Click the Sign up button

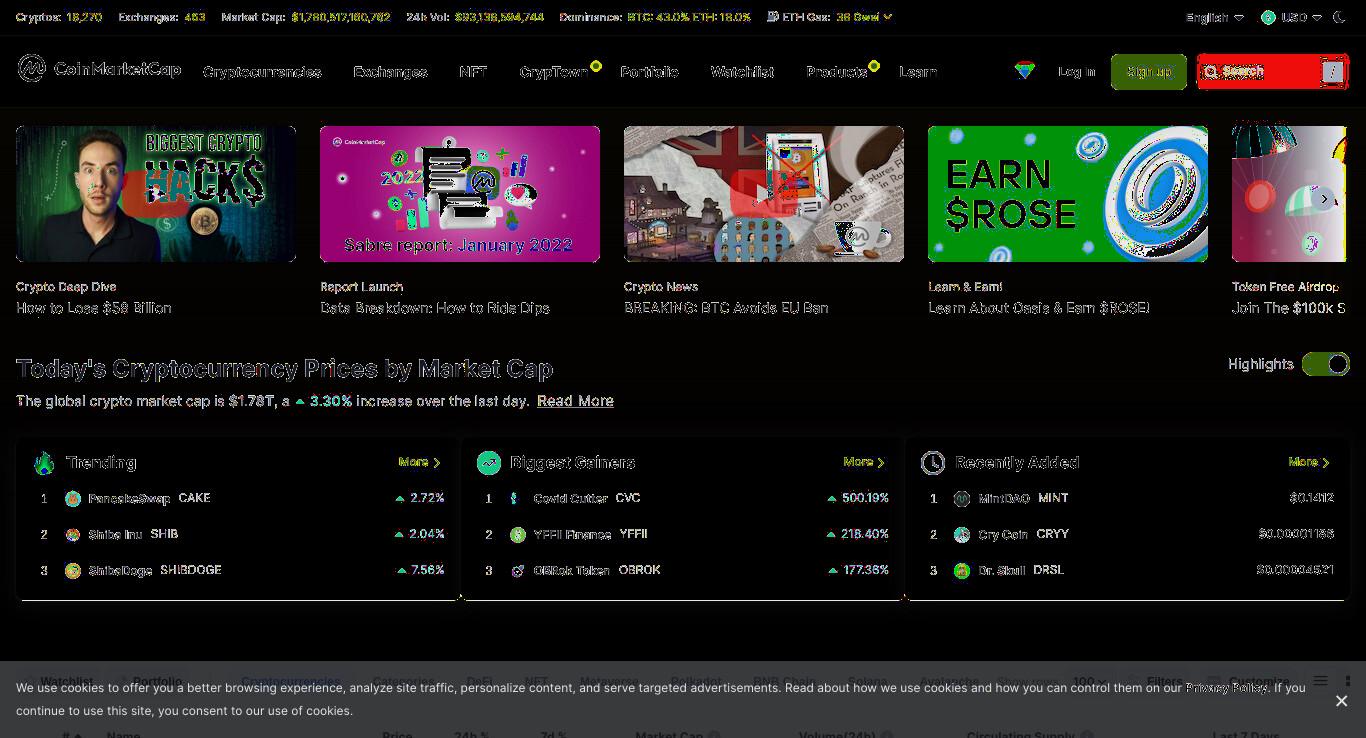click(x=1148, y=72)
